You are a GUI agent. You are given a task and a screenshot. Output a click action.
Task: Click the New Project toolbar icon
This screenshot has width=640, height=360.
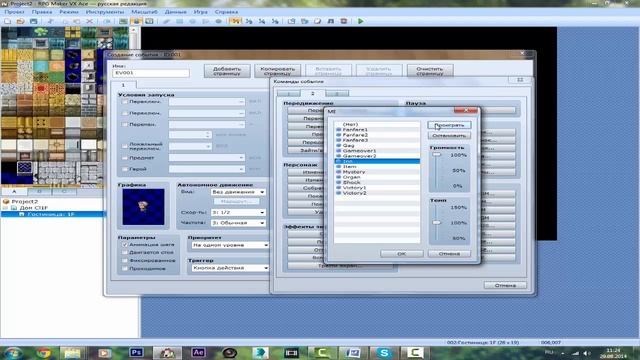point(7,21)
